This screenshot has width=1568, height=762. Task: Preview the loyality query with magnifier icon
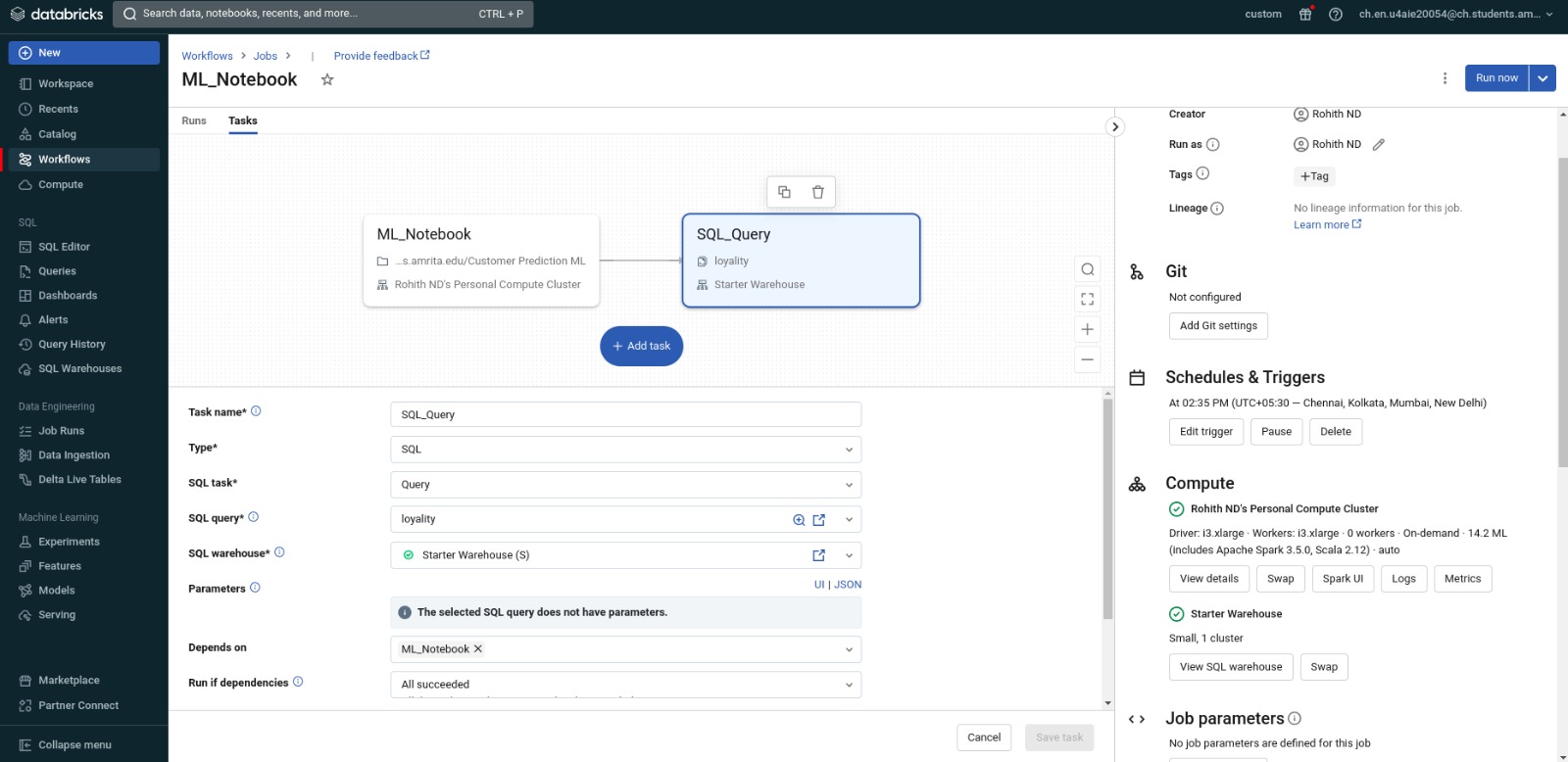tap(799, 520)
